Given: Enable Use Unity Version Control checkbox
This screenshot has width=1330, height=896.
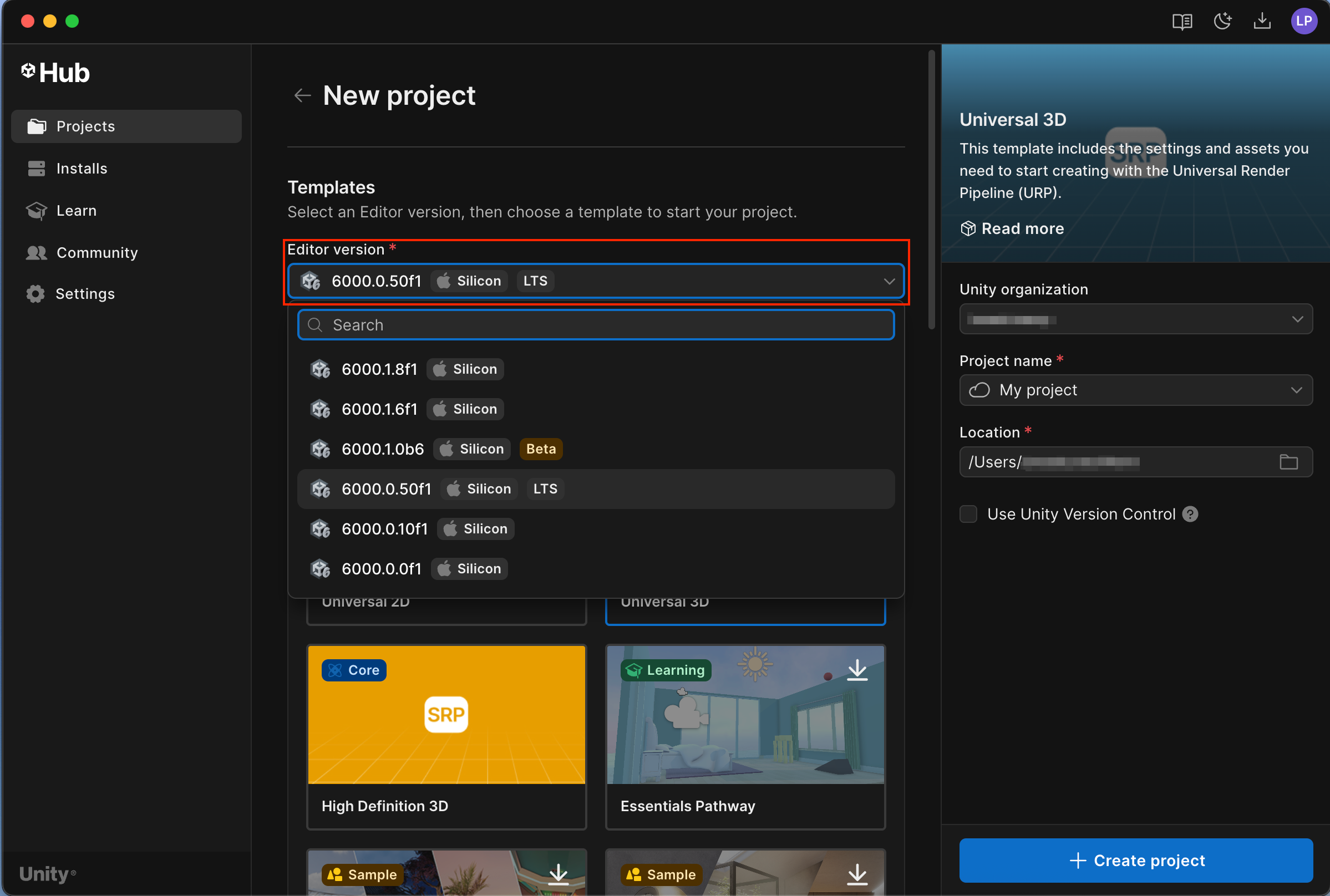Looking at the screenshot, I should pyautogui.click(x=968, y=515).
